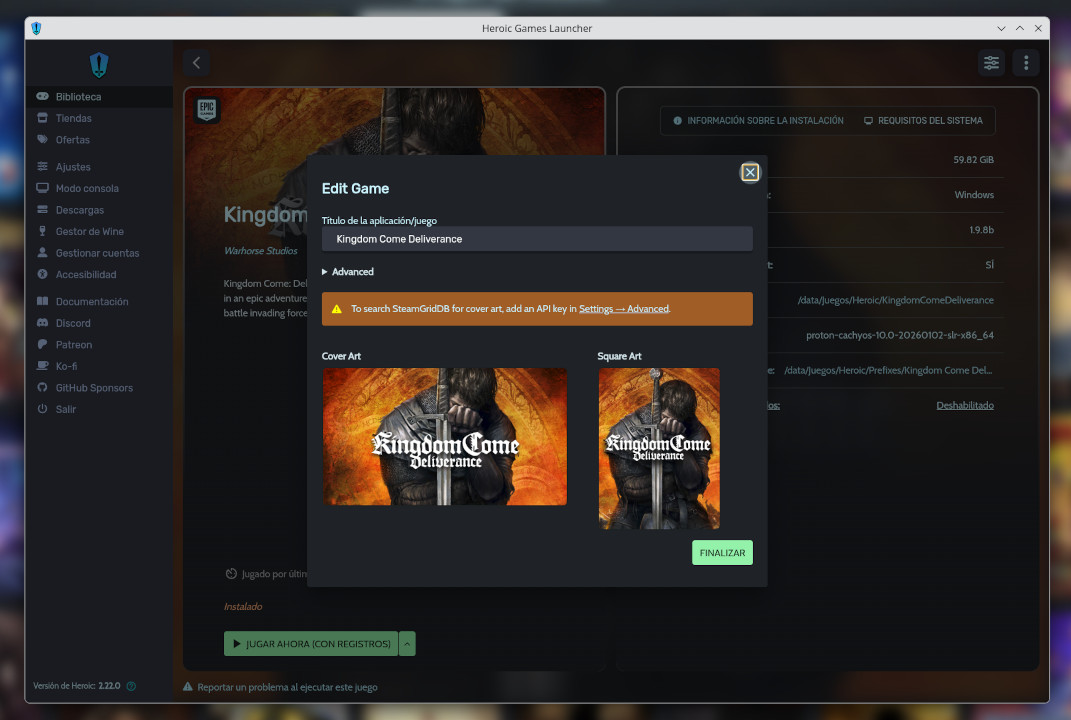Click the GitHub logo icon
This screenshot has height=720, width=1071.
coord(42,387)
